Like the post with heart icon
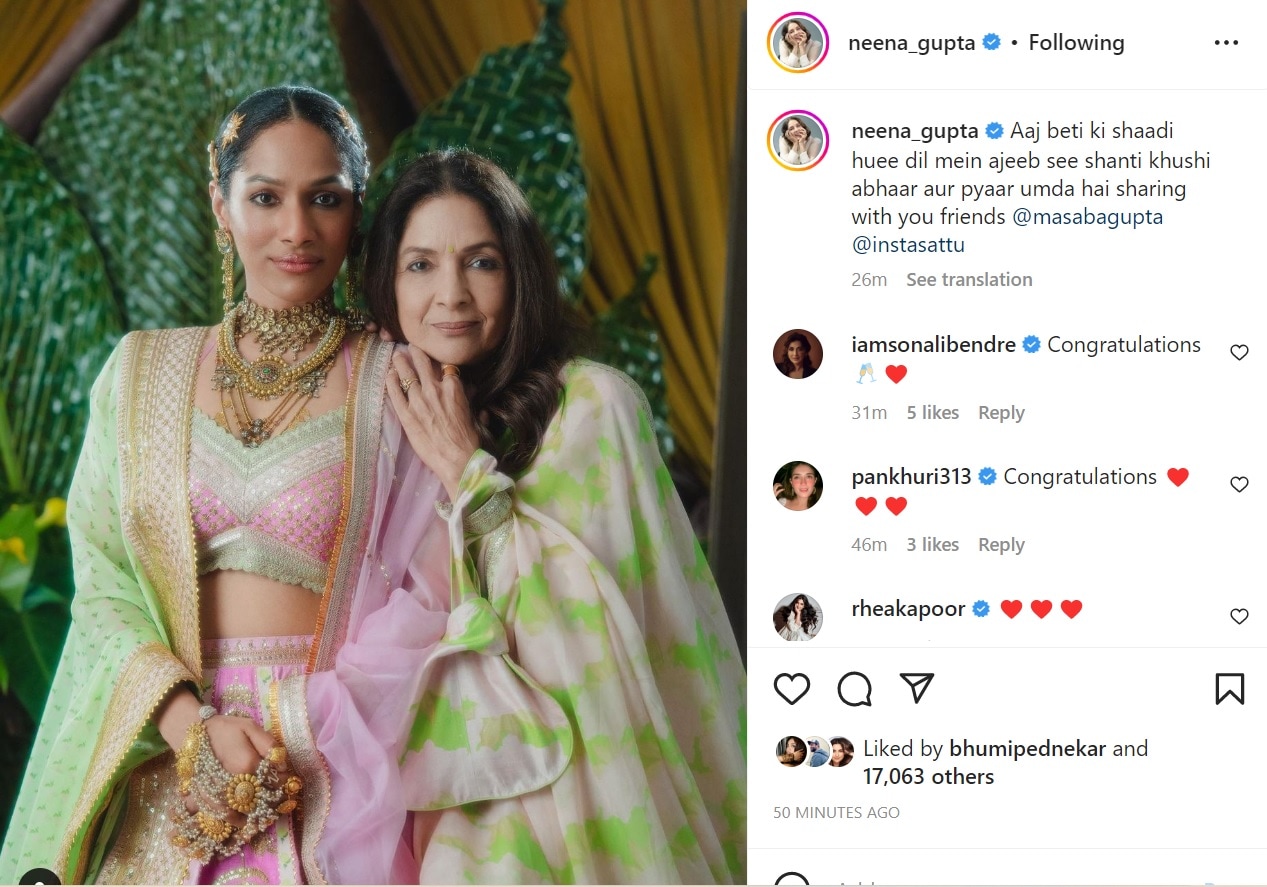The image size is (1267, 887). click(x=792, y=689)
